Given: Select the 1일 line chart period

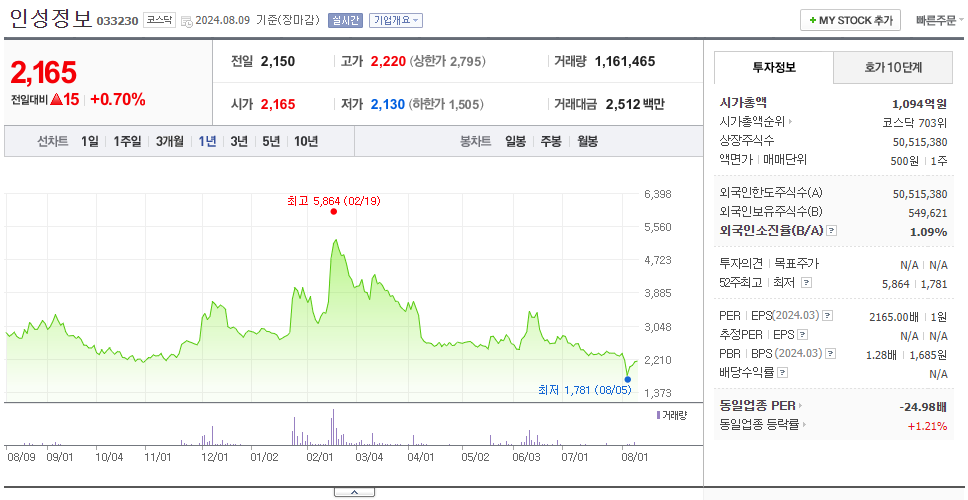Looking at the screenshot, I should coord(90,141).
